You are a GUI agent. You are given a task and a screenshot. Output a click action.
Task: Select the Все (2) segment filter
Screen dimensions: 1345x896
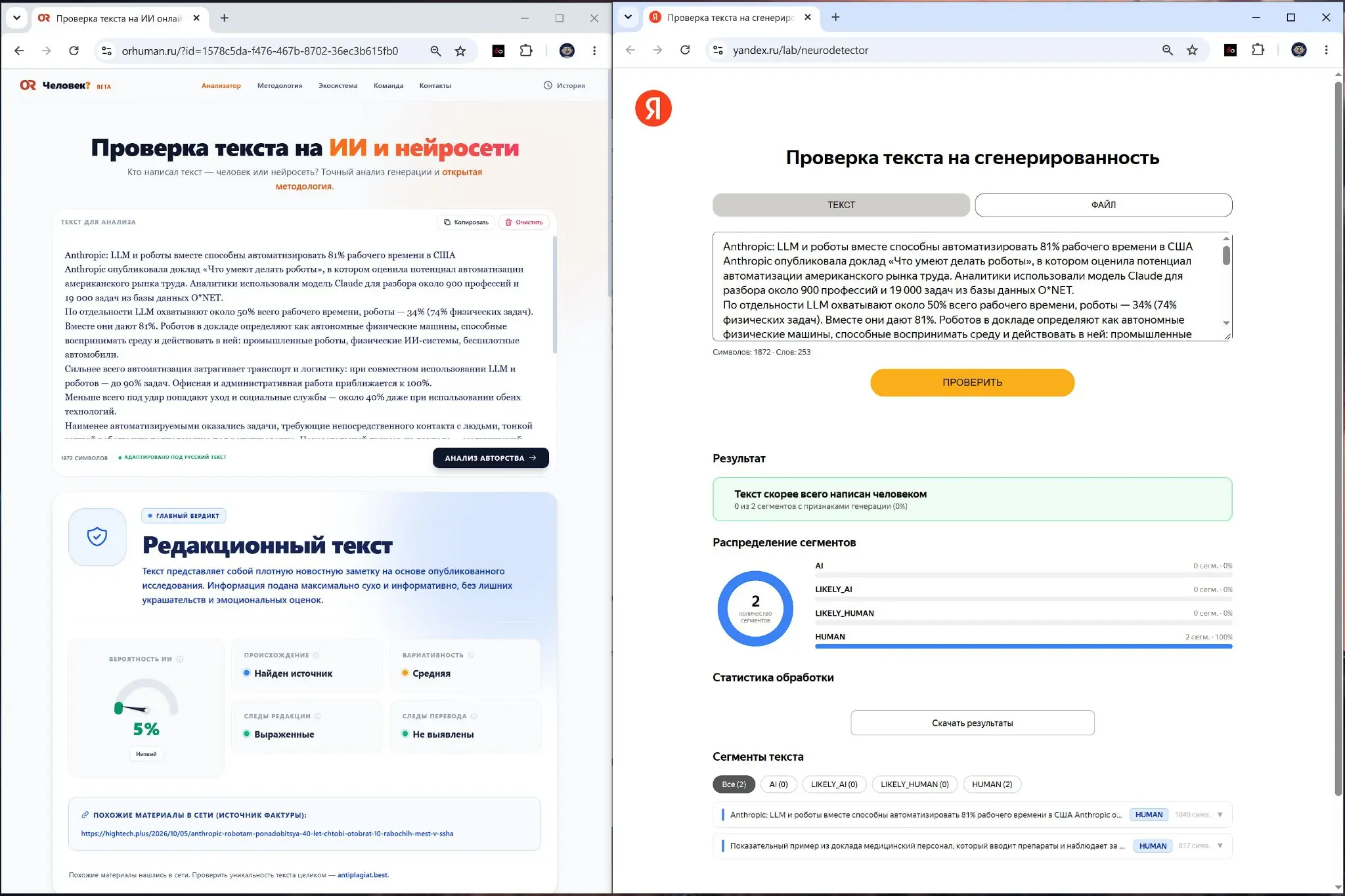pyautogui.click(x=734, y=784)
